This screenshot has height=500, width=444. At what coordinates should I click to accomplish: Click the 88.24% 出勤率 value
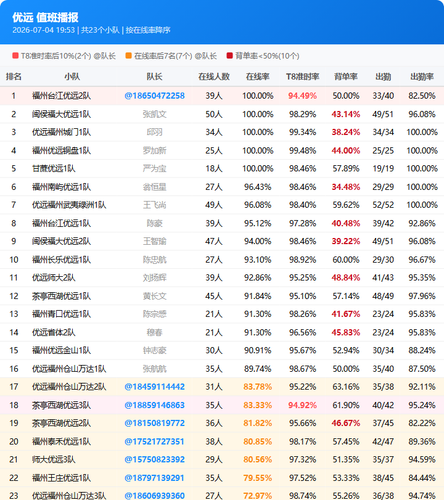click(x=422, y=350)
